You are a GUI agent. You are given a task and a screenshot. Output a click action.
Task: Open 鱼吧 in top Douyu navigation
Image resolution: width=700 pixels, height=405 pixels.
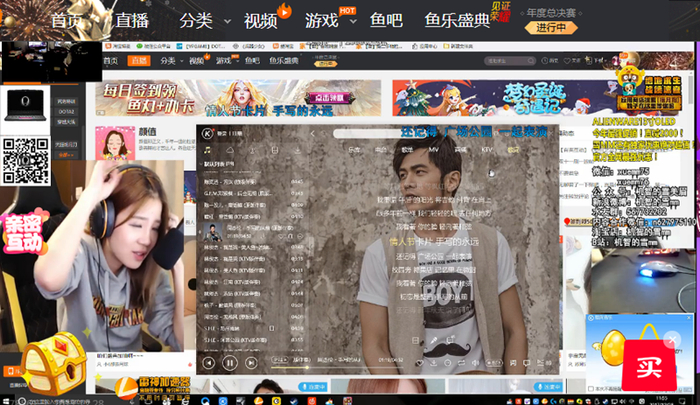[386, 21]
